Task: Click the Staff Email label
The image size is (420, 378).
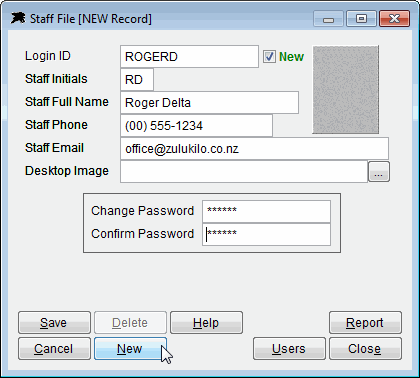Action: point(54,148)
